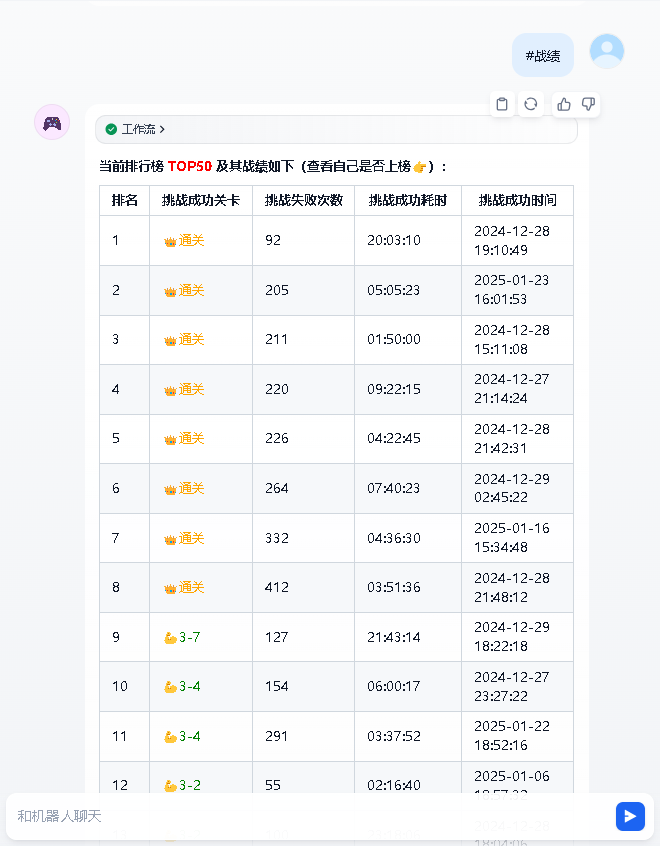Give the reply a thumbs down

(x=588, y=104)
